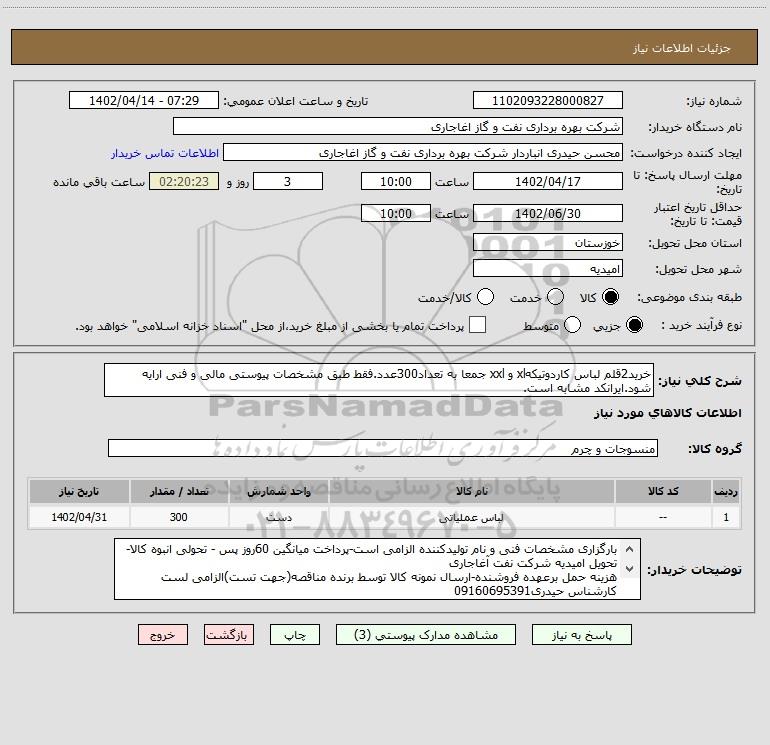770x745 pixels.
Task: Click the response deadline date 1402/04/17
Action: [548, 181]
